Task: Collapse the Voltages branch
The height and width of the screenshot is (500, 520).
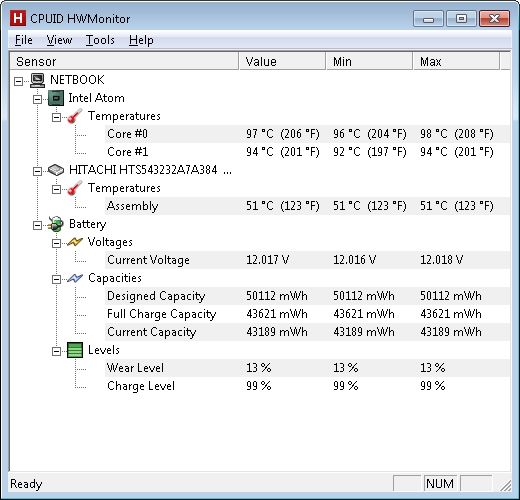Action: 56,243
